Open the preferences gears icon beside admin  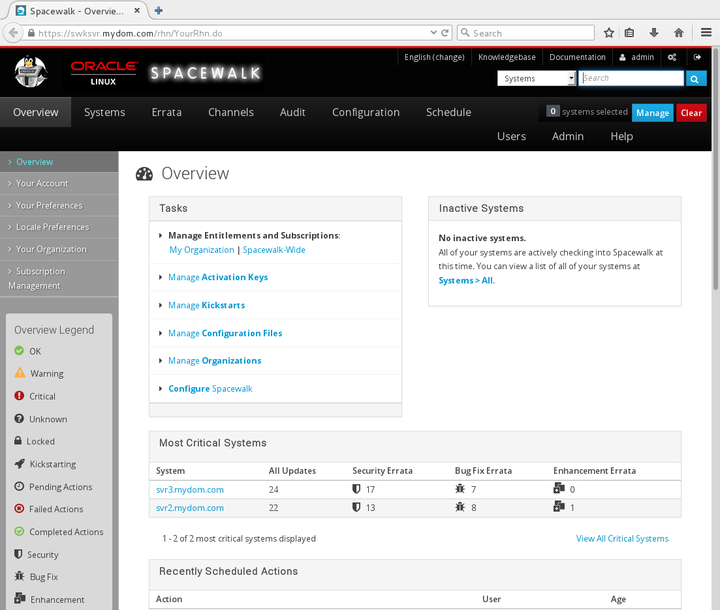tap(672, 57)
